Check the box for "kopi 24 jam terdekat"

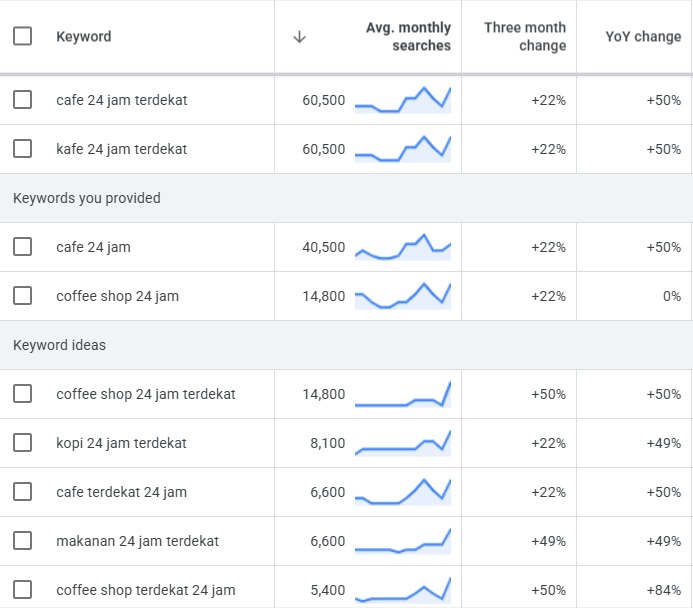[x=22, y=443]
